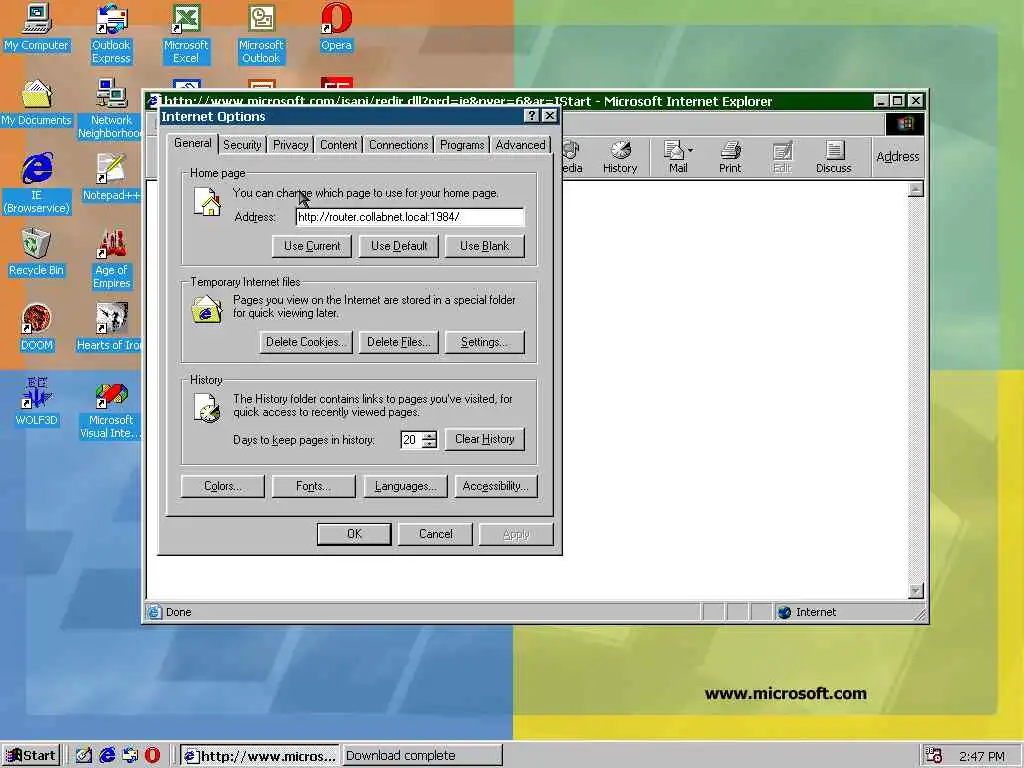This screenshot has width=1024, height=768.
Task: Click the days in history number field
Action: [411, 440]
